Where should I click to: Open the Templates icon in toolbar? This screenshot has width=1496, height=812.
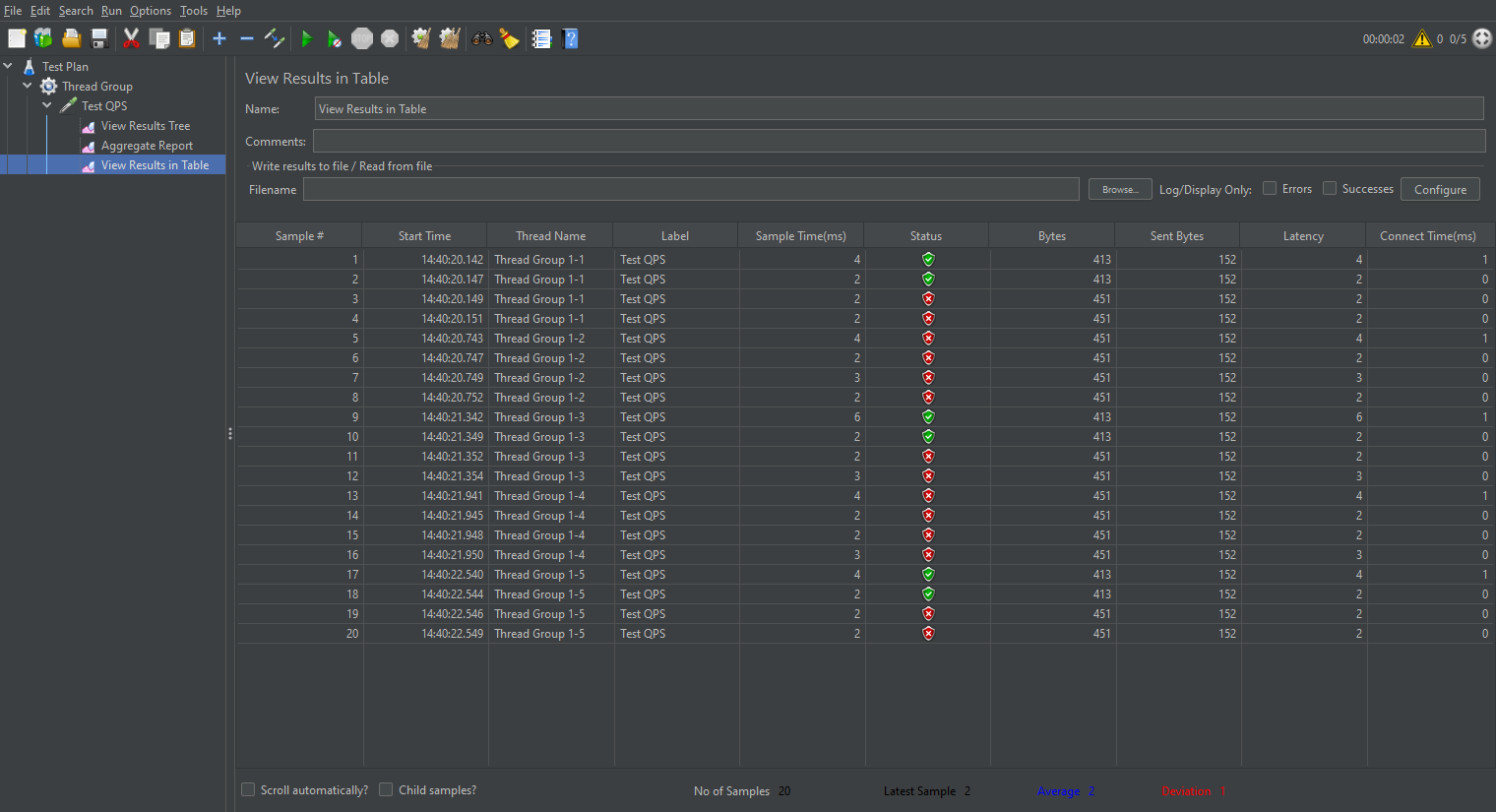43,38
